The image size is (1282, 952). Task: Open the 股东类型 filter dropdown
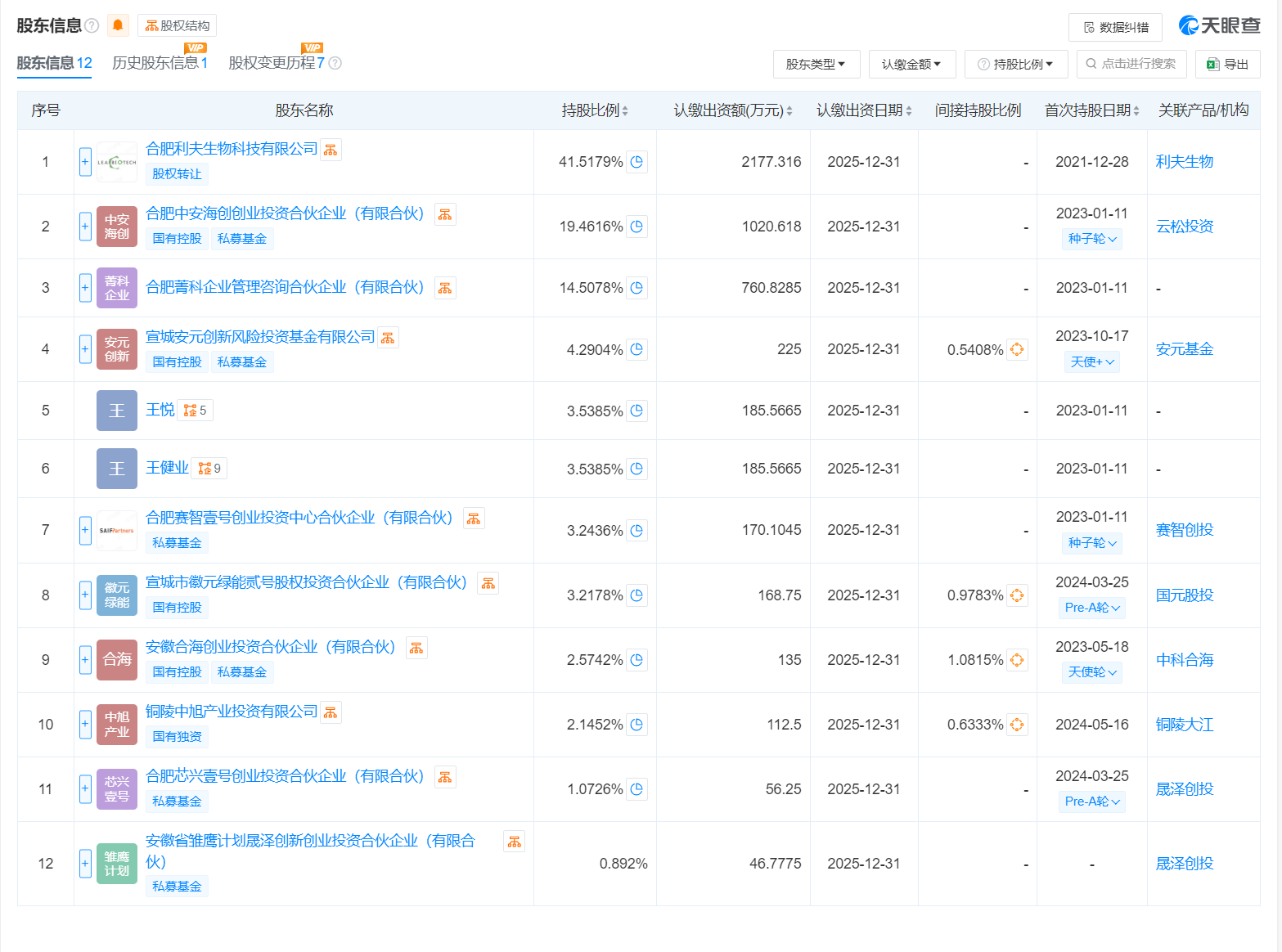(x=816, y=64)
